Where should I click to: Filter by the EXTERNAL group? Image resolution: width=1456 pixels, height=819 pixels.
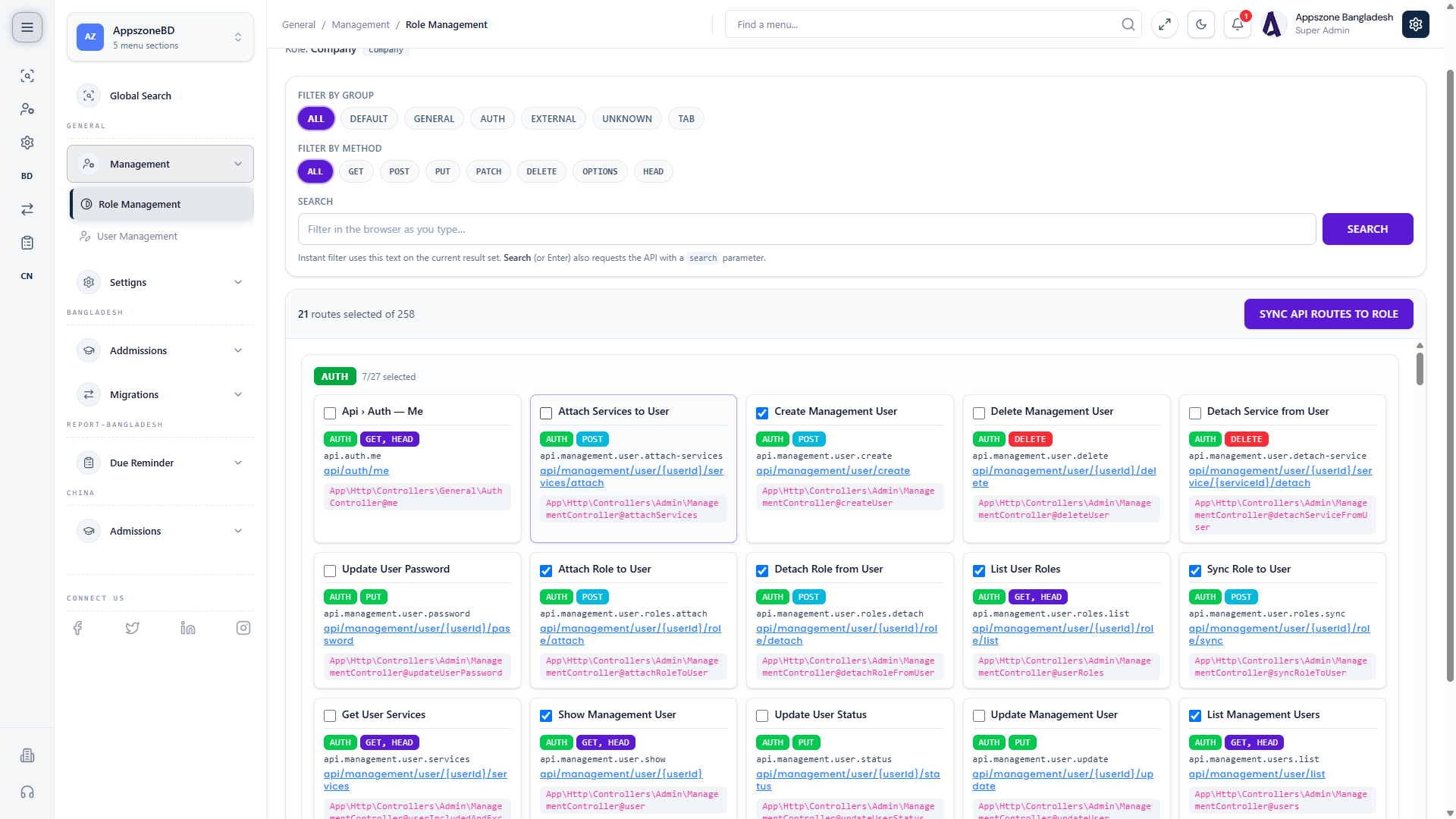(554, 118)
